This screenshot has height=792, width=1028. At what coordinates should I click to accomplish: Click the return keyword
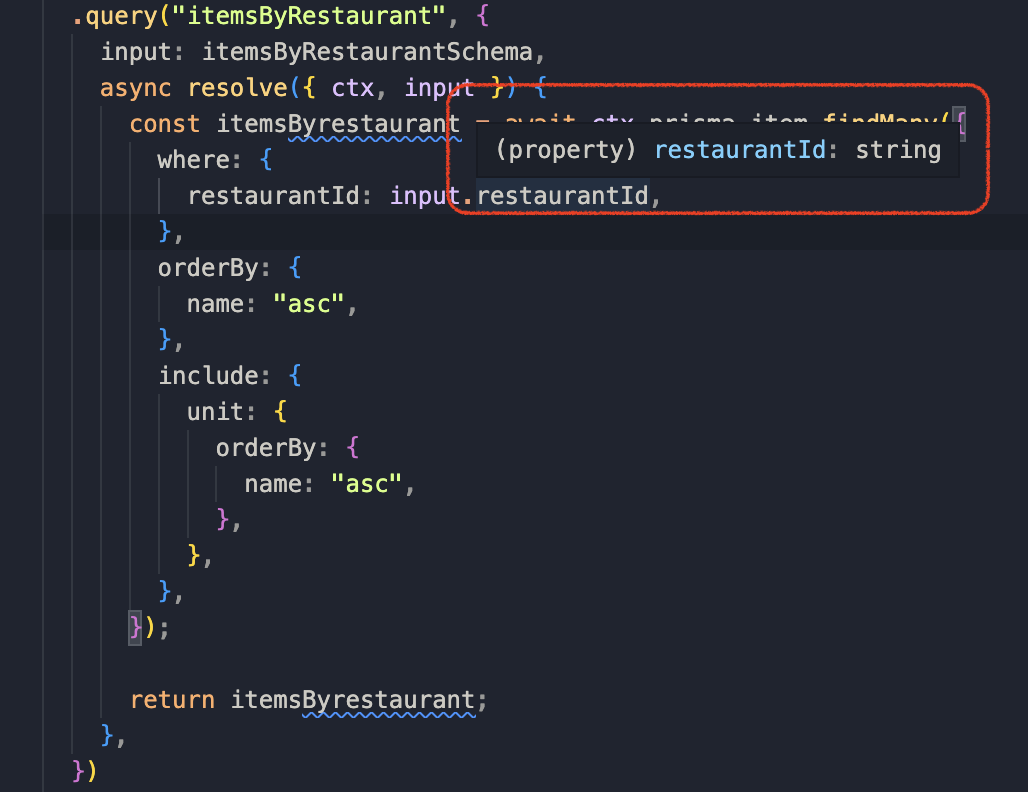point(172,699)
